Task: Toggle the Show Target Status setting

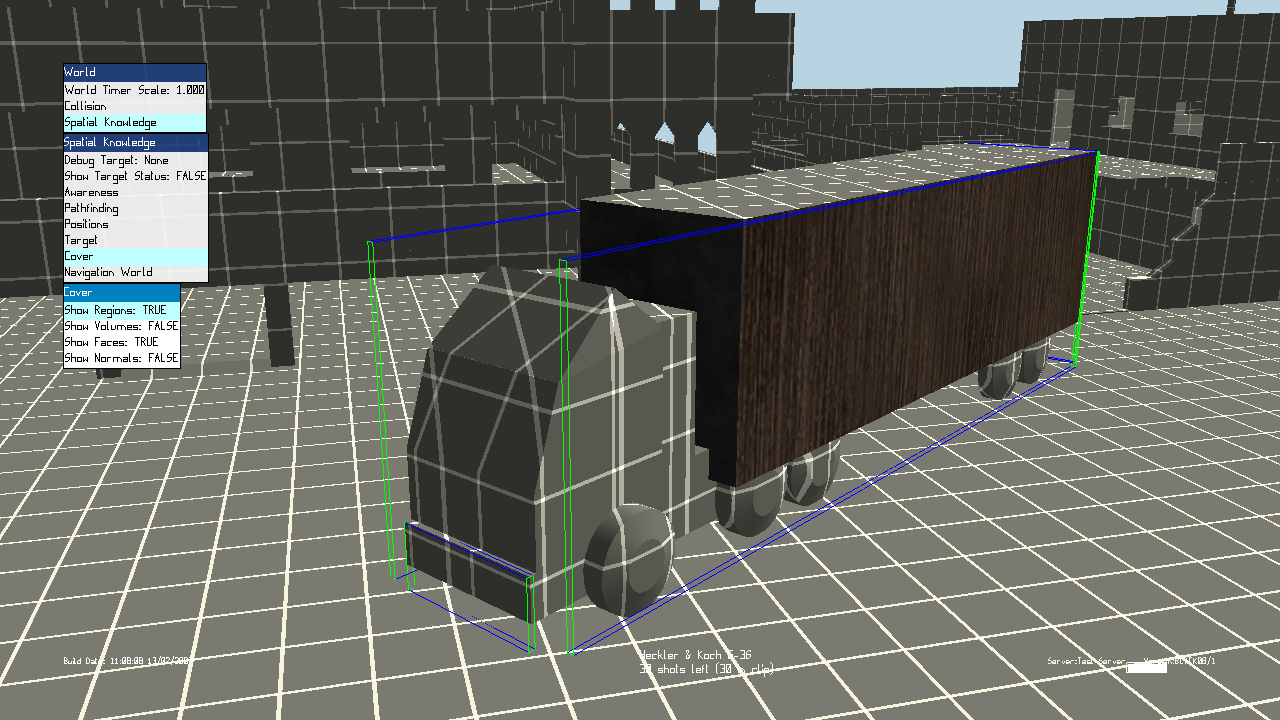Action: point(135,176)
